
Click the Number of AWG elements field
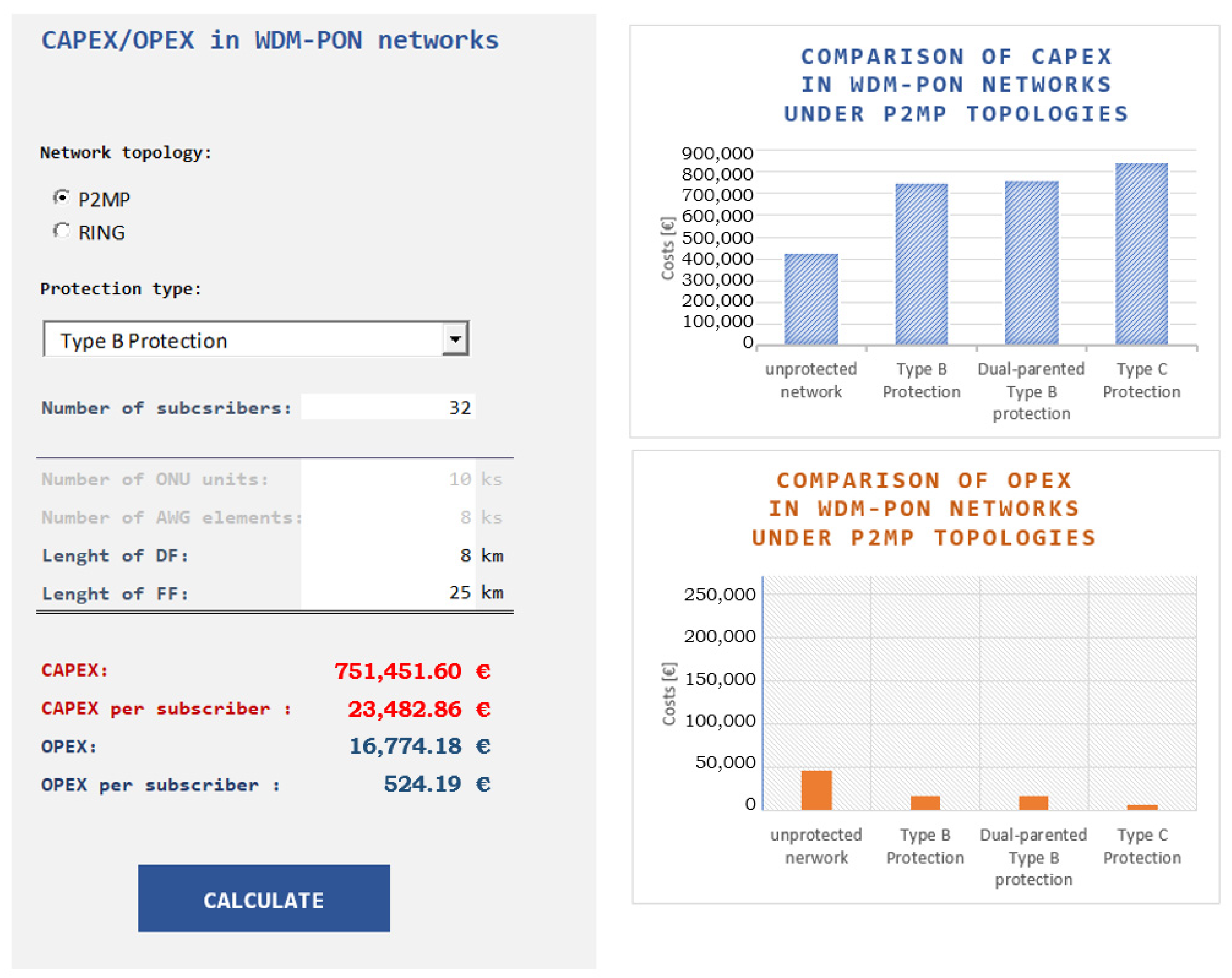point(388,517)
